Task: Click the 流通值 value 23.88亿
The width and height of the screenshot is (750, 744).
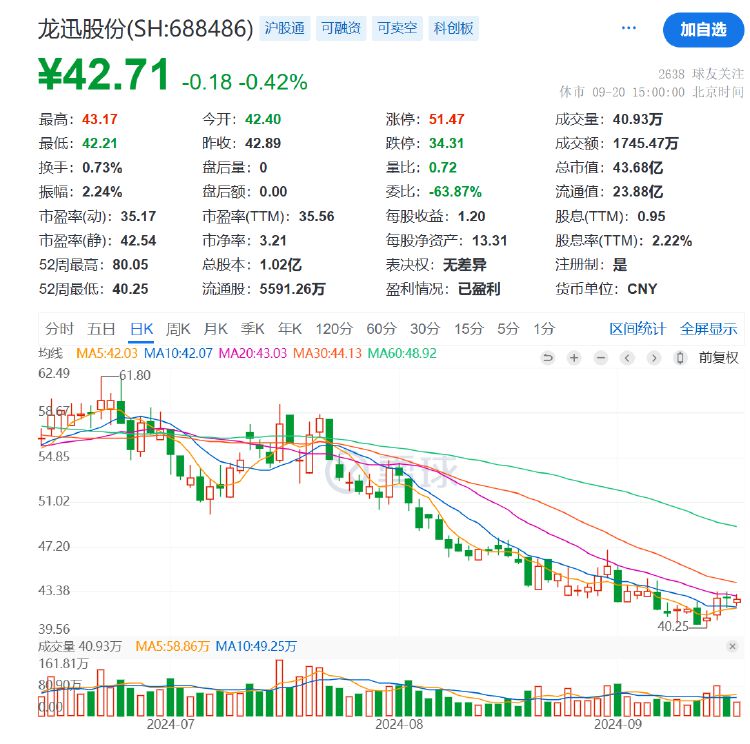Action: click(638, 192)
